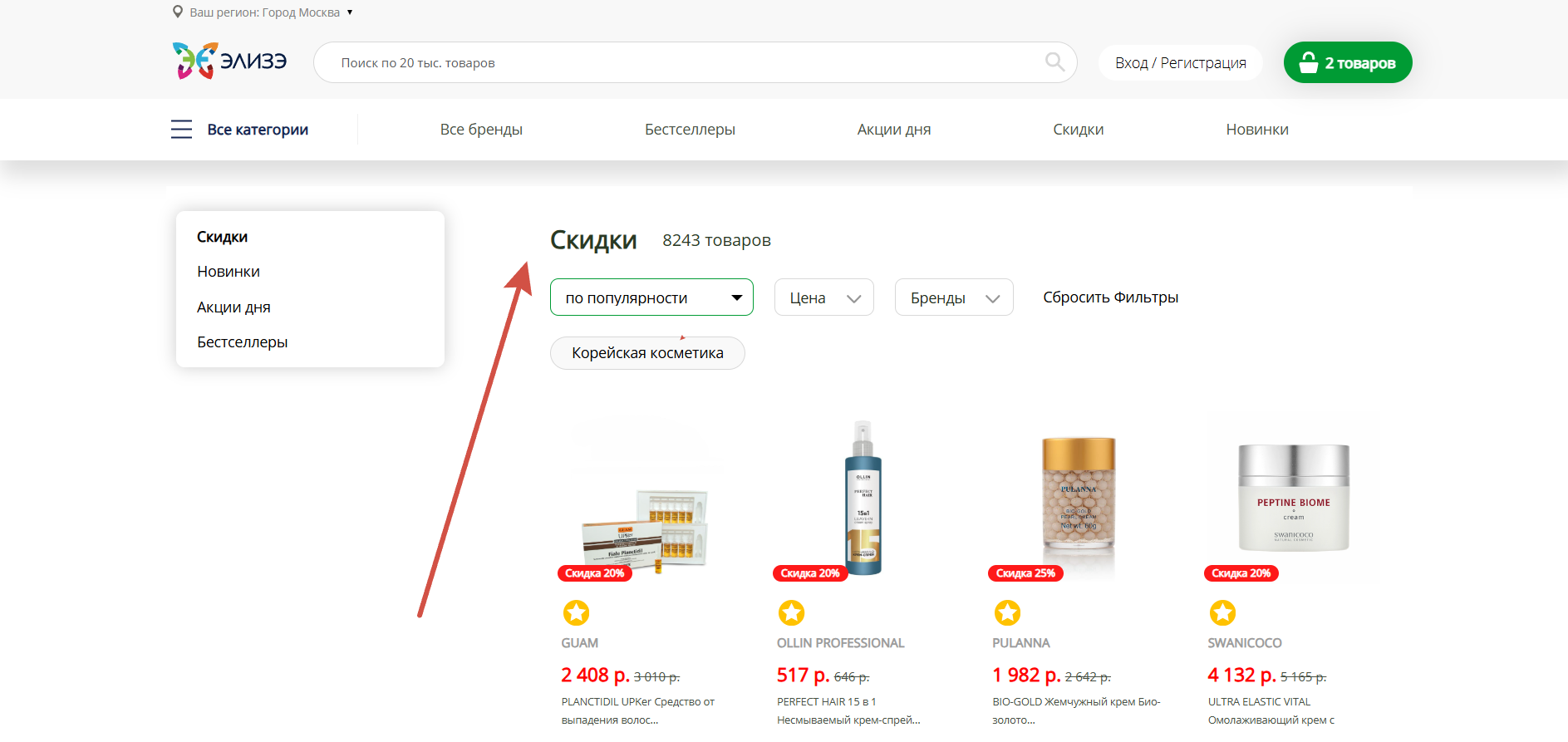Click the star icon above GUAM
Viewport: 1568px width, 742px height.
[x=576, y=613]
